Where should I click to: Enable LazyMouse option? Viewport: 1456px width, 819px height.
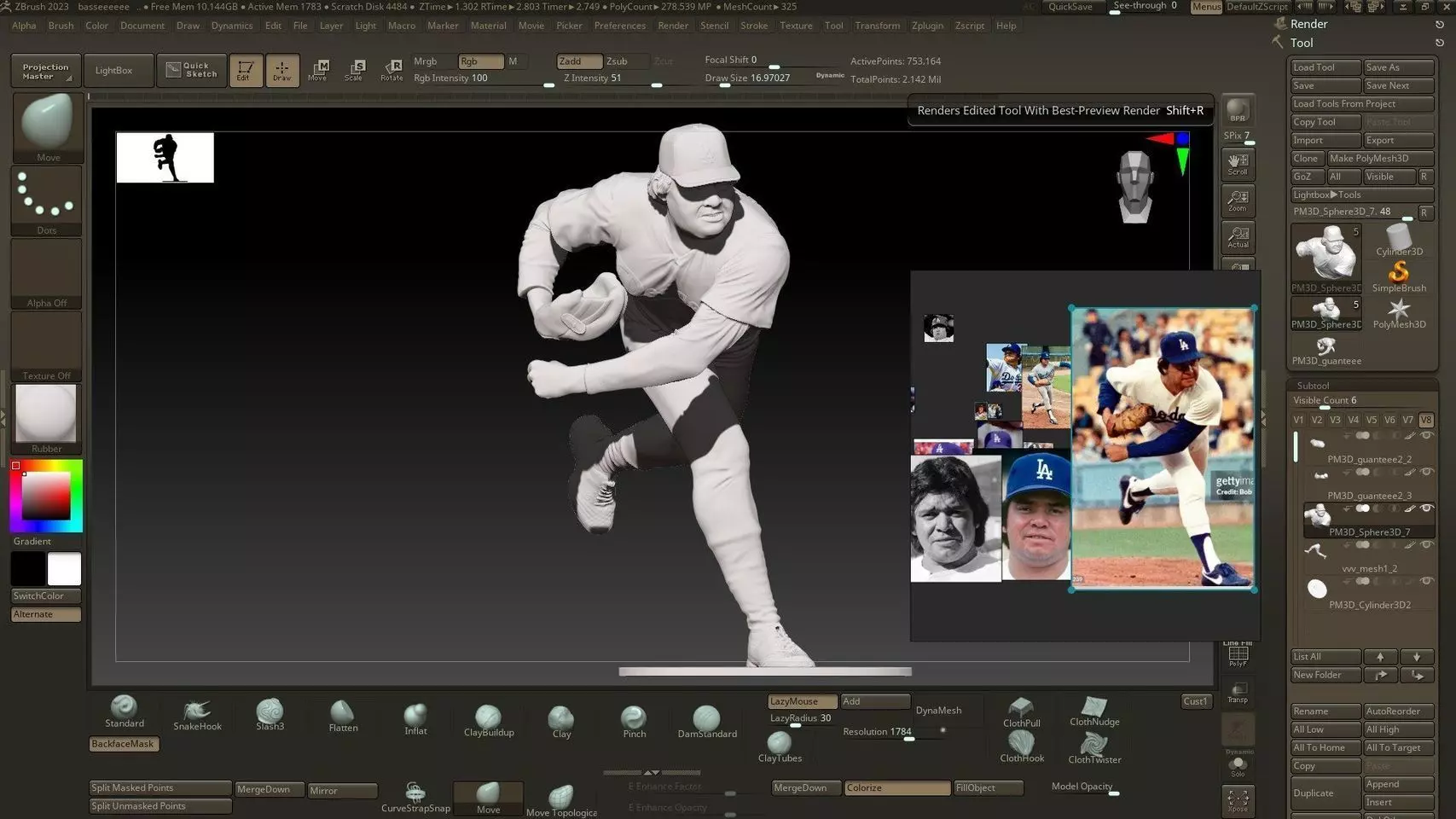point(801,701)
